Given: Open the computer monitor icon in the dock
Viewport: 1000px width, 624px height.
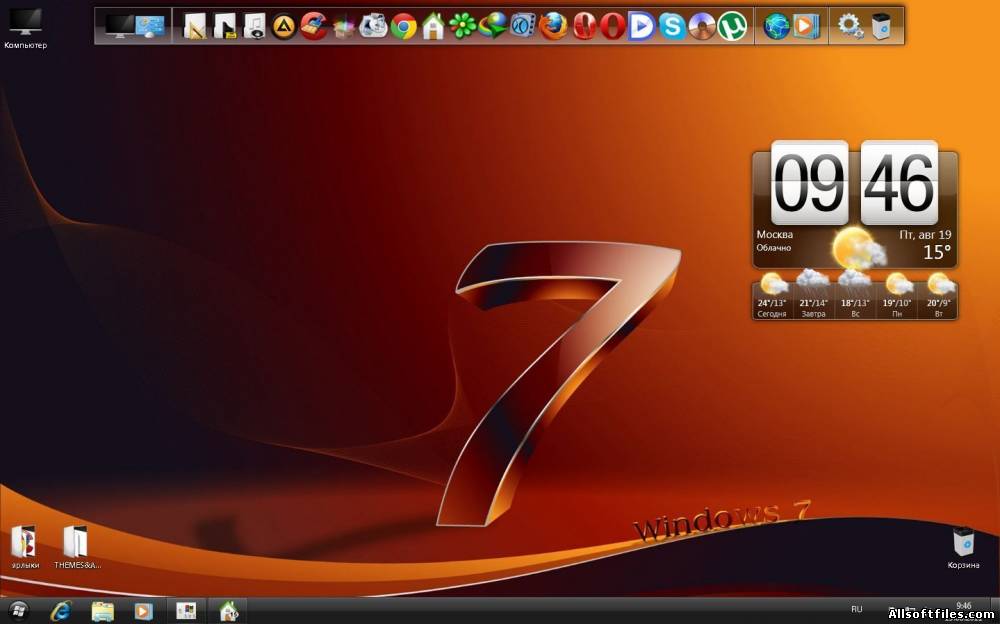Looking at the screenshot, I should point(119,26).
